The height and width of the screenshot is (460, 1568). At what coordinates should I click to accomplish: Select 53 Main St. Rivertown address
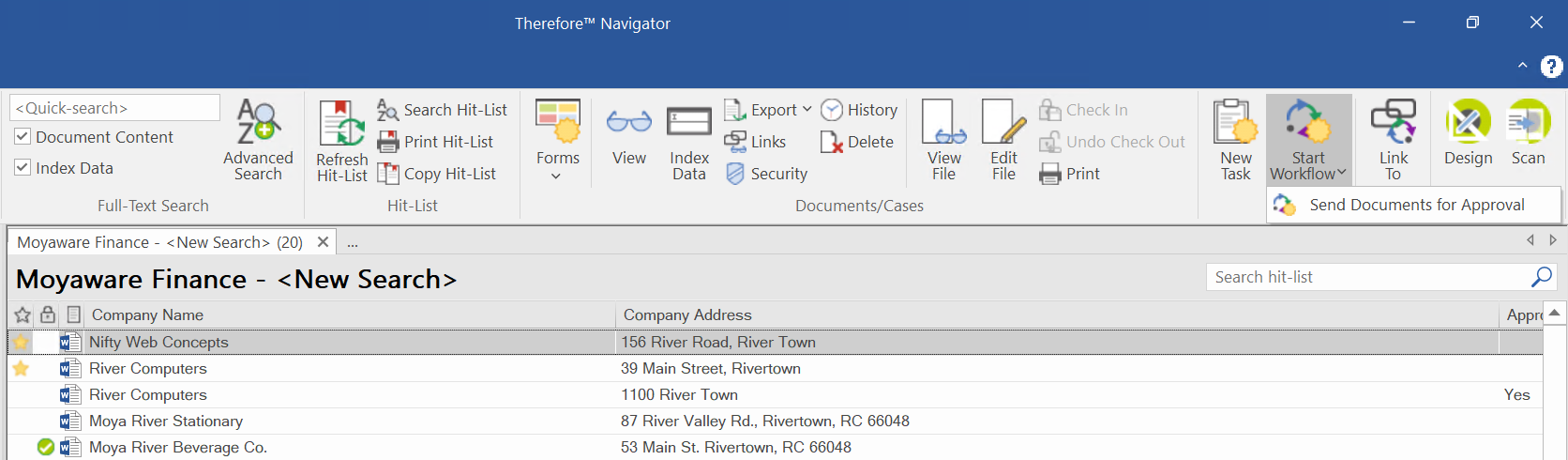(x=735, y=448)
